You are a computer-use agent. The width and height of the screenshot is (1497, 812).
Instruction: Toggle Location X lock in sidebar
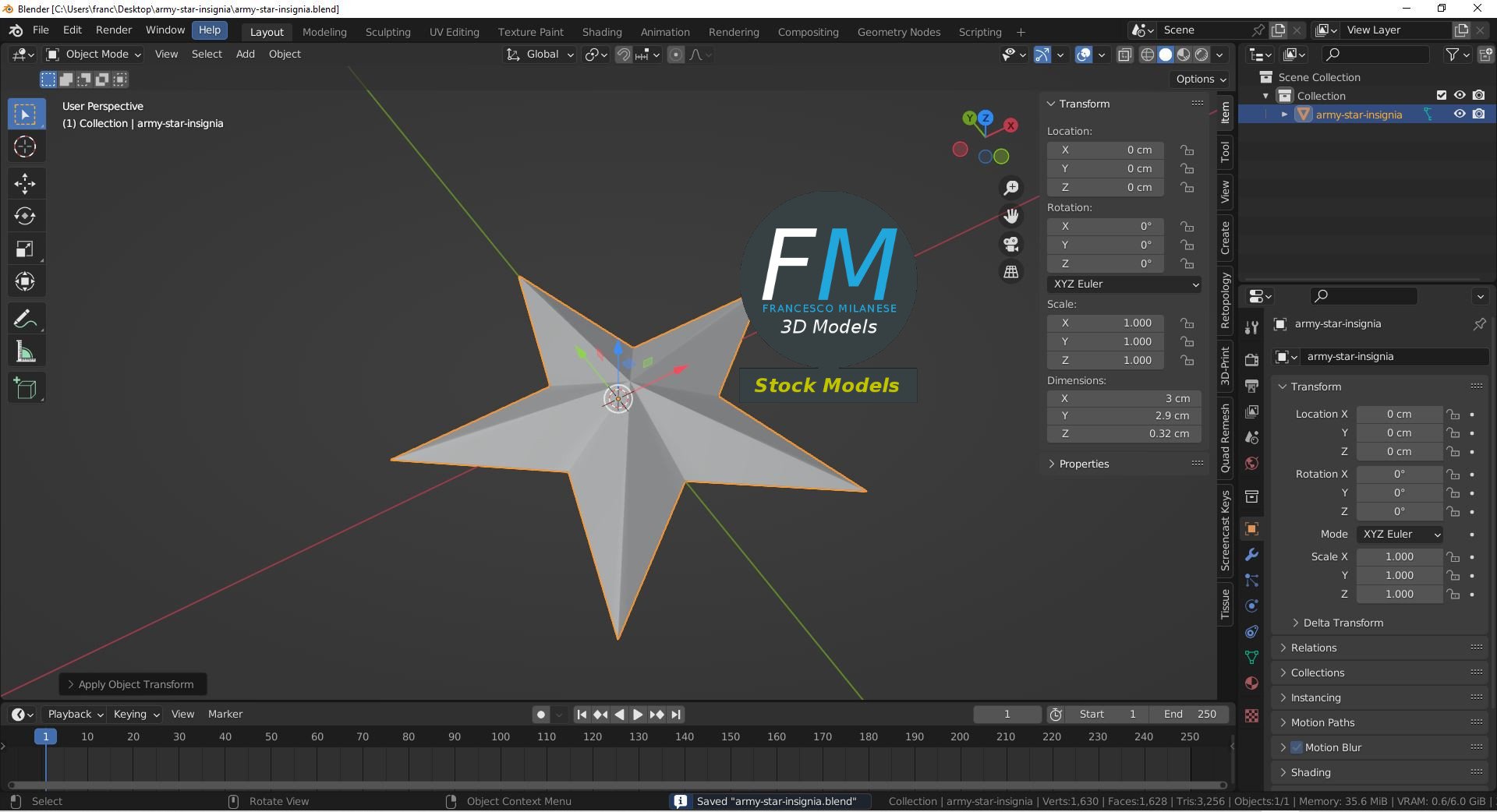[1187, 150]
